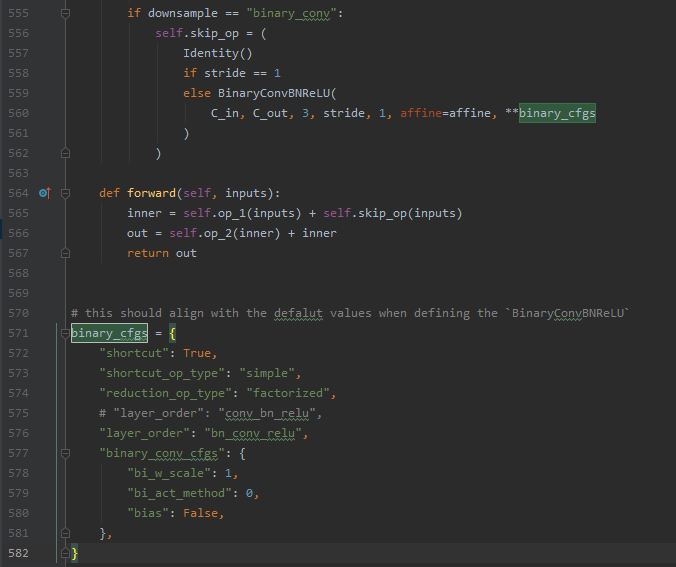Click the "reduction_op_type" key
The width and height of the screenshot is (676, 567).
tap(166, 393)
